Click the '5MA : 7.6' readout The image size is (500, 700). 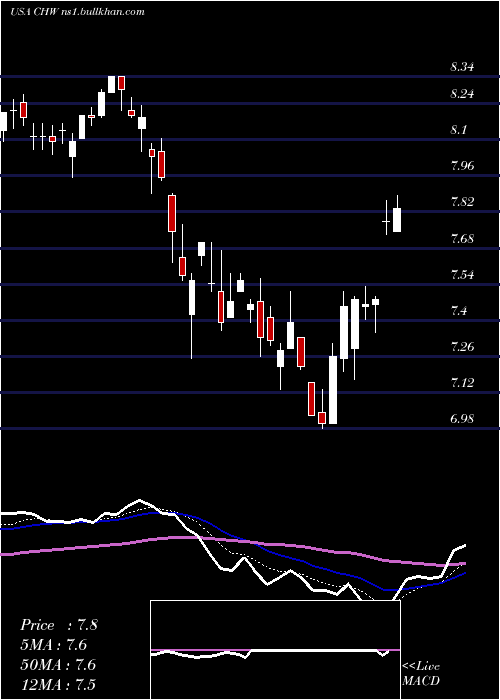[53, 645]
